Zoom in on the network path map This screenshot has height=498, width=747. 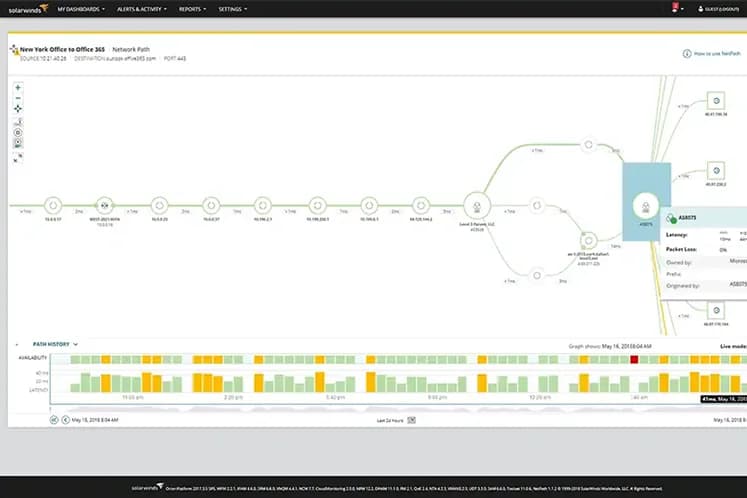tap(18, 88)
